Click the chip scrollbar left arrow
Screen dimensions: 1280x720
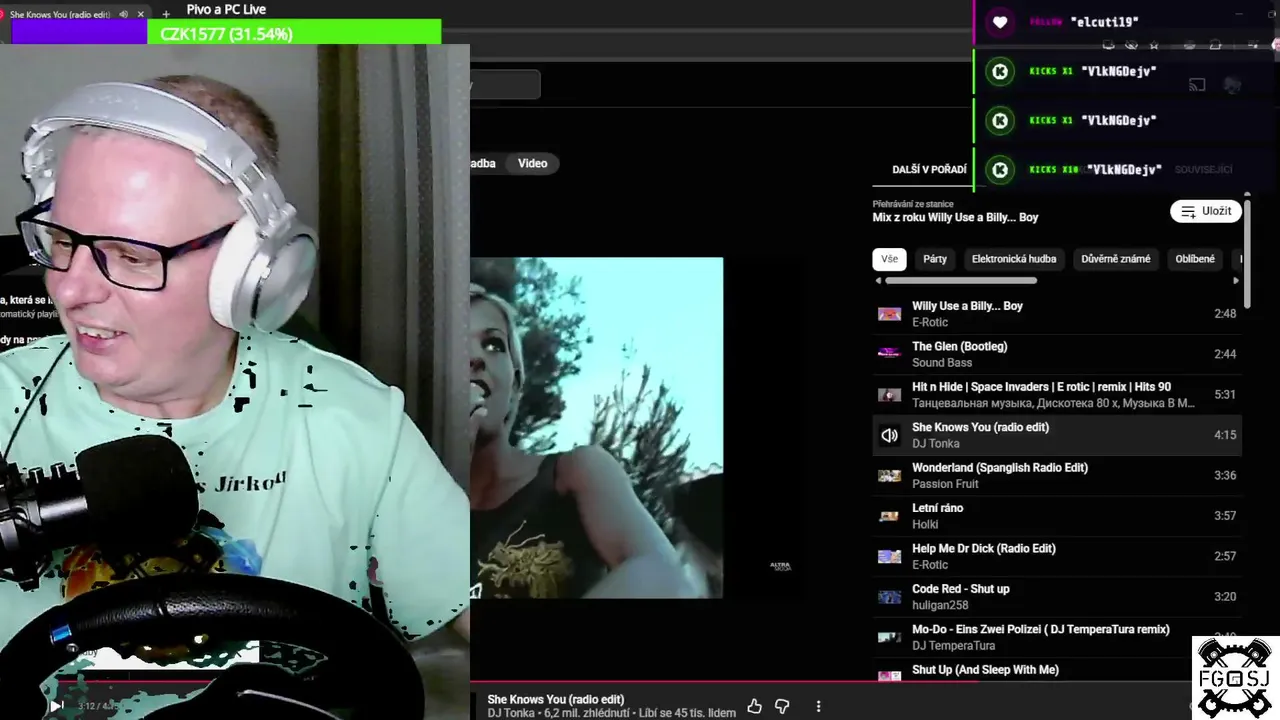point(879,281)
